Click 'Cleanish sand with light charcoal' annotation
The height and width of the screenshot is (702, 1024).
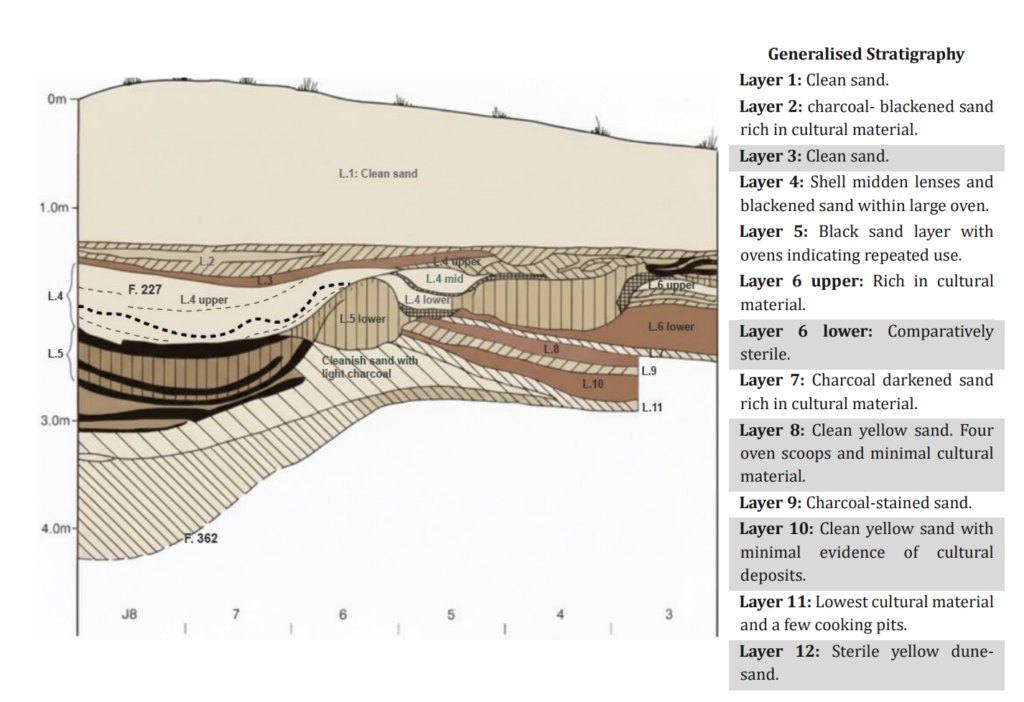point(370,367)
